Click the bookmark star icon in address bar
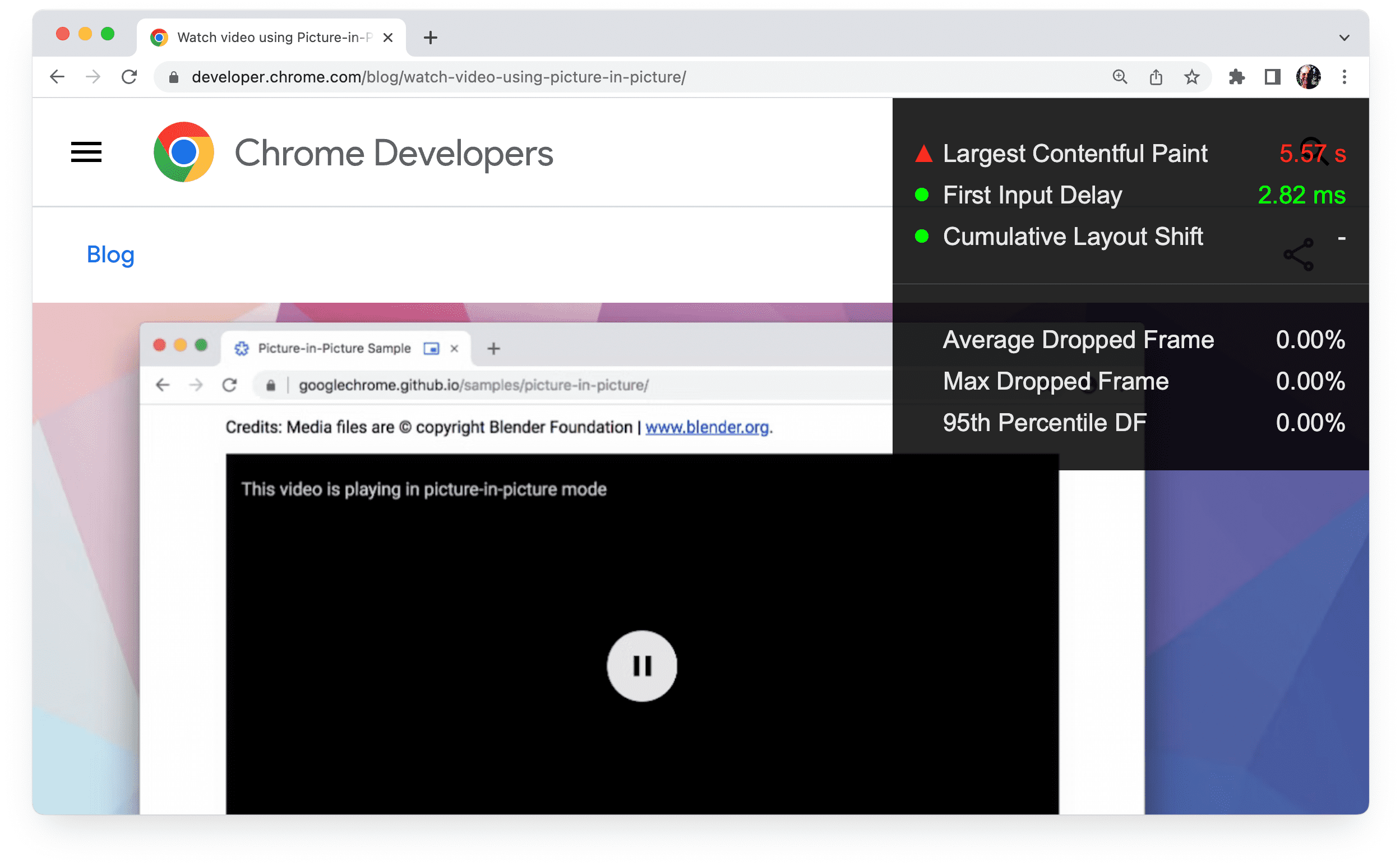The image size is (1400, 865). [x=1187, y=77]
